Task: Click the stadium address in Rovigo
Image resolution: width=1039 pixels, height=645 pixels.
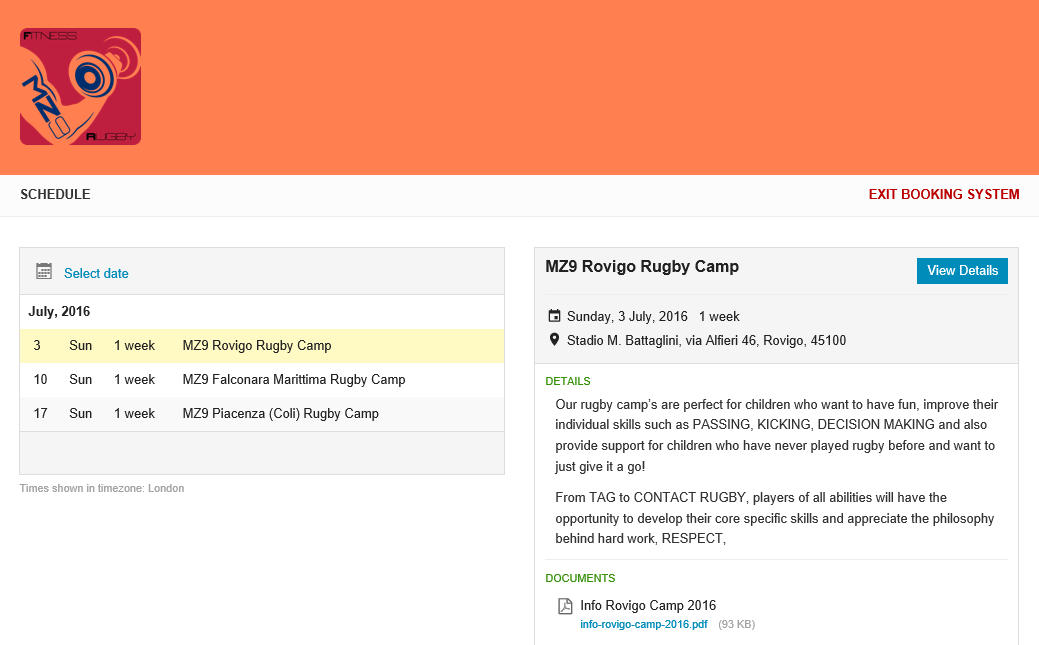Action: coord(706,341)
